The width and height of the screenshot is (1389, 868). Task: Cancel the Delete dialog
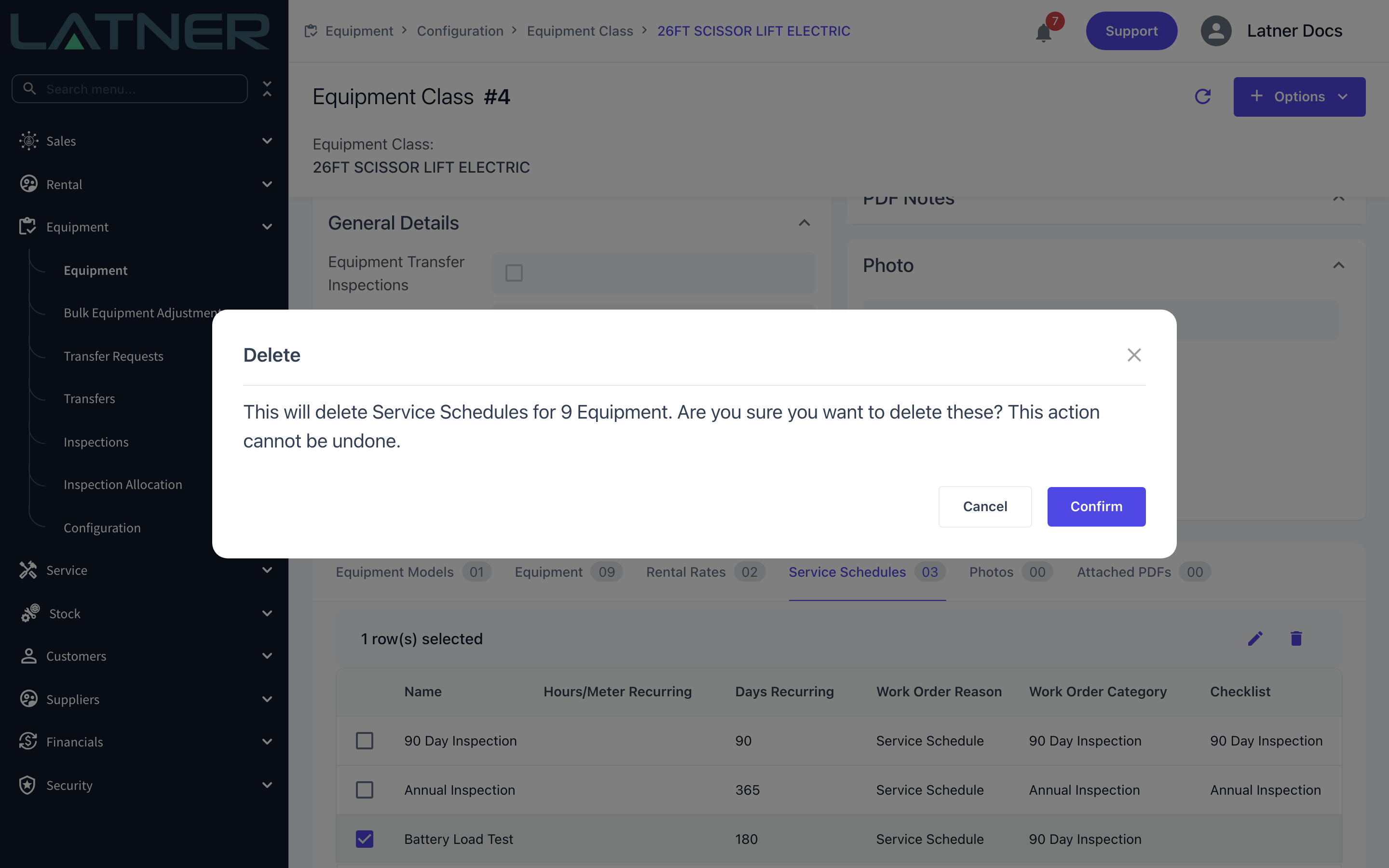coord(984,506)
